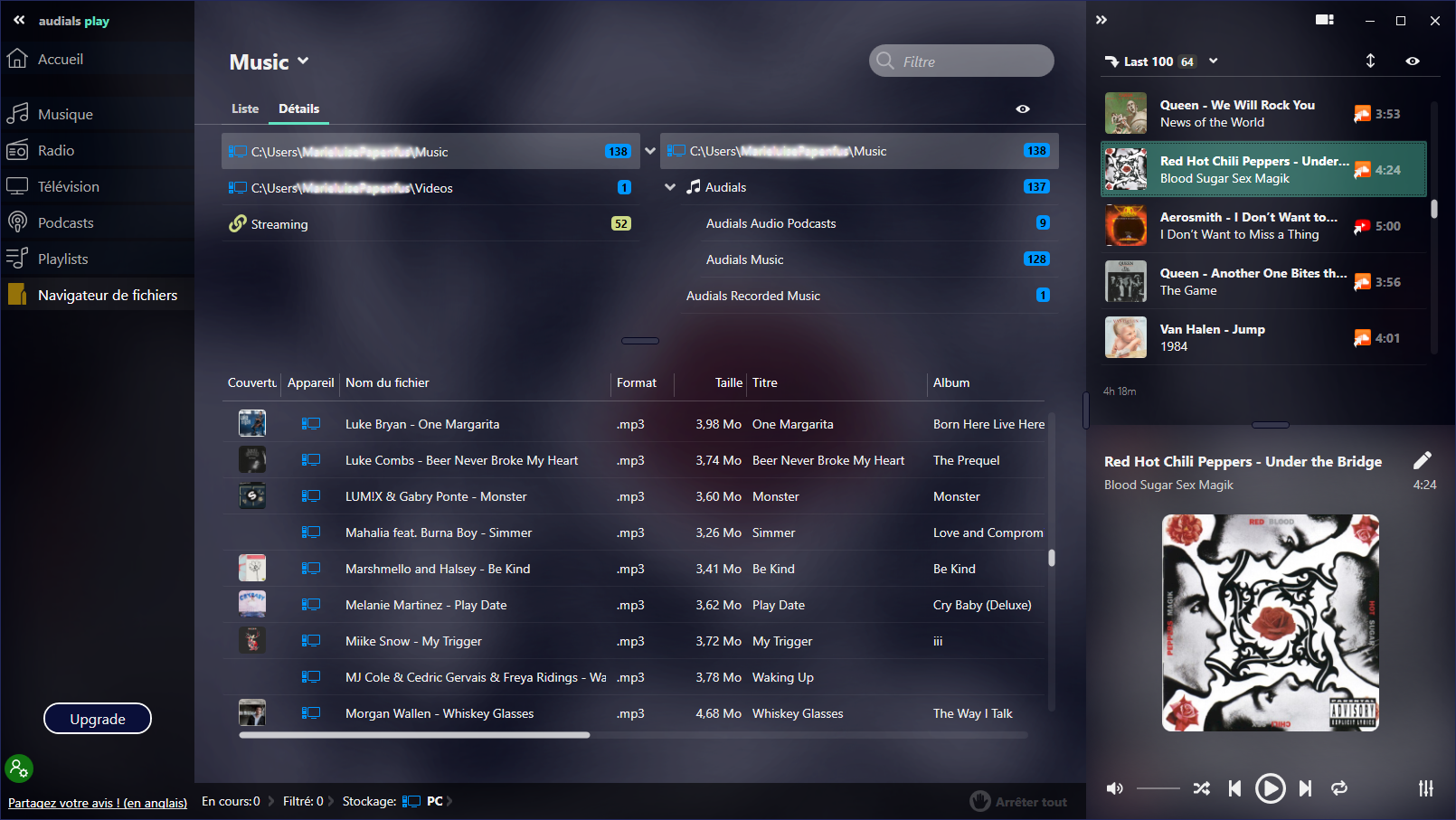
Task: Play Queen - We Will Rock You
Action: (1263, 113)
